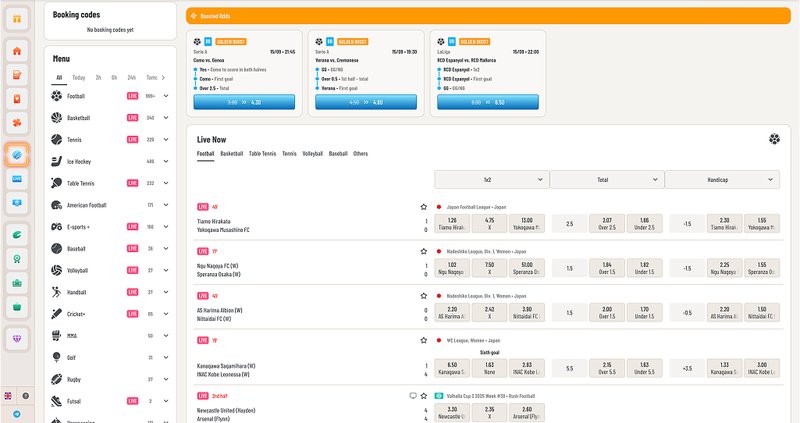Select the 24h time filter tab
Screen dimensions: 800x423
[x=132, y=78]
